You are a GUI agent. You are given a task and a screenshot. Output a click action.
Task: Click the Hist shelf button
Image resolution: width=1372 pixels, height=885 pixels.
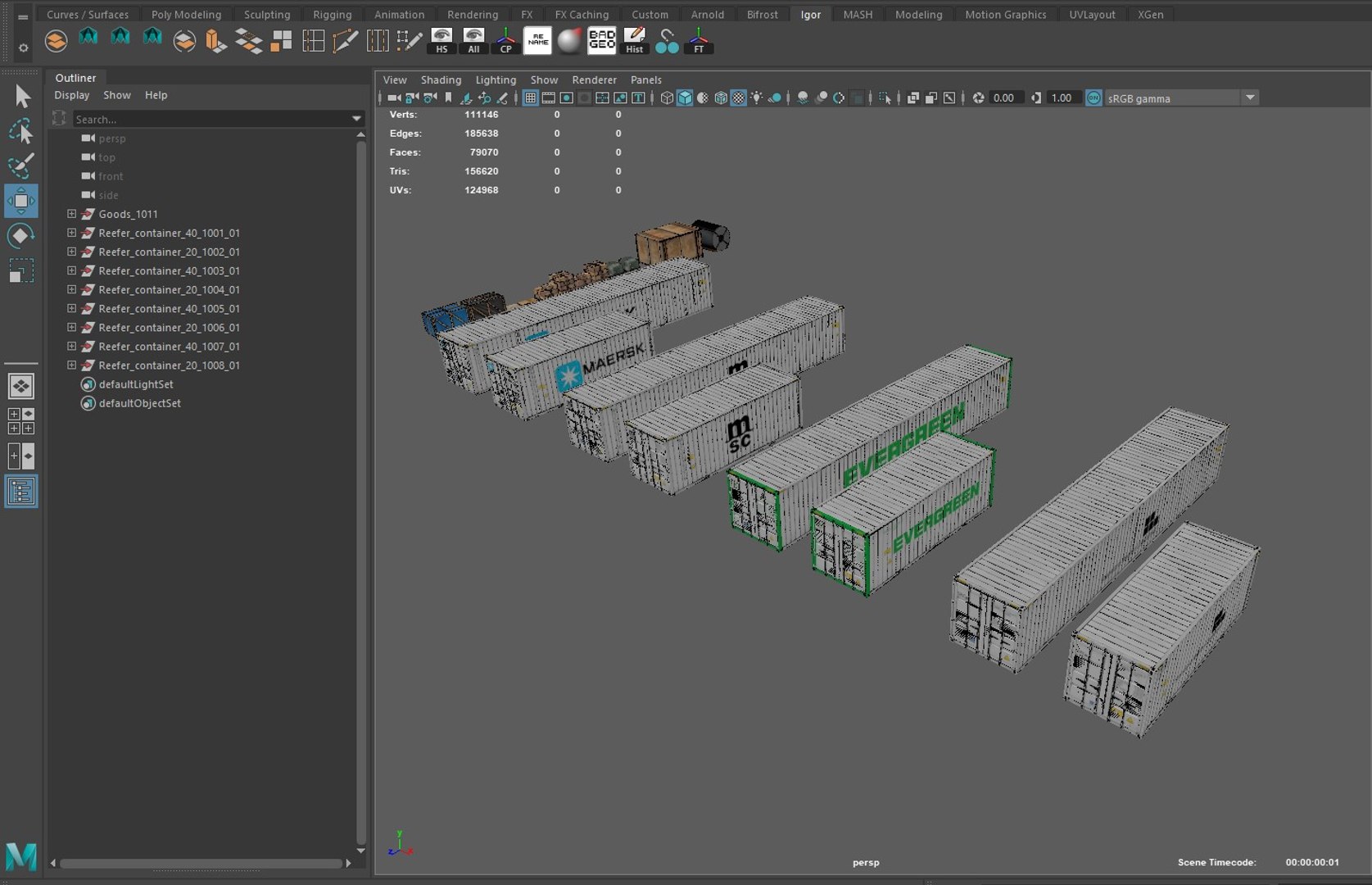[634, 40]
